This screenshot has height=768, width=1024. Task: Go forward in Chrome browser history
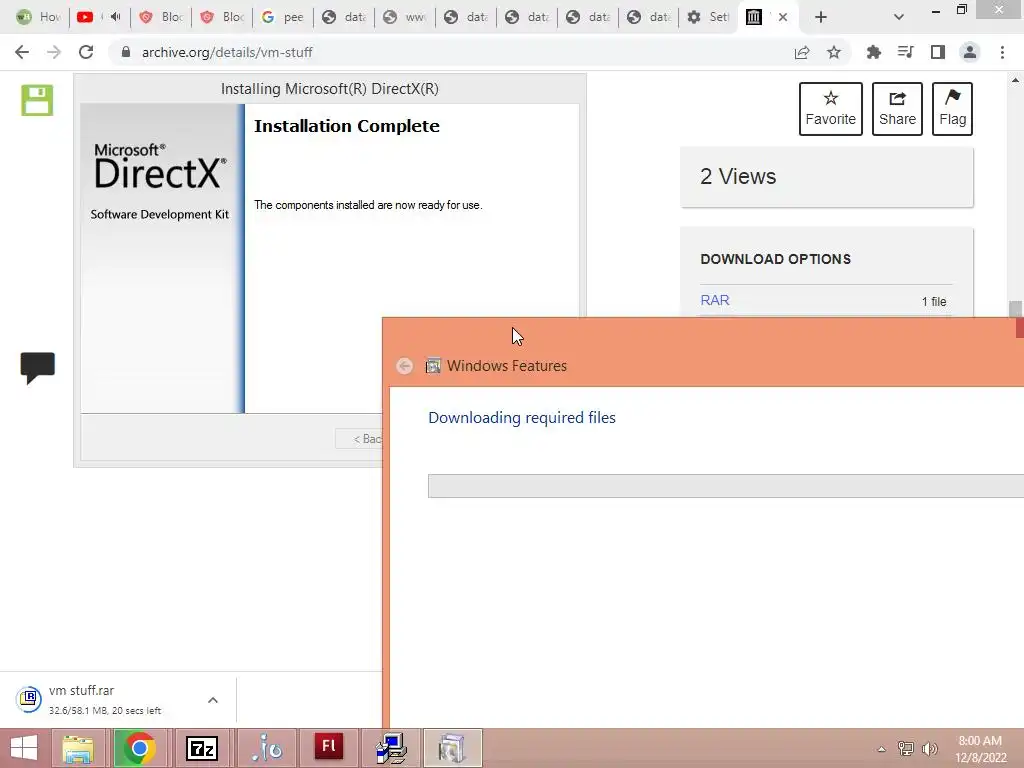tap(54, 52)
